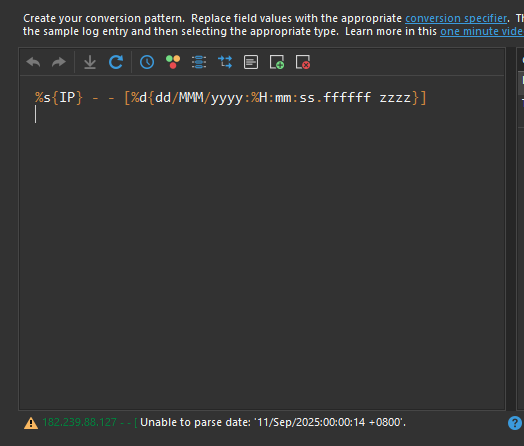Image resolution: width=524 pixels, height=446 pixels.
Task: Click the yellow warning triangle icon
Action: tap(31, 423)
